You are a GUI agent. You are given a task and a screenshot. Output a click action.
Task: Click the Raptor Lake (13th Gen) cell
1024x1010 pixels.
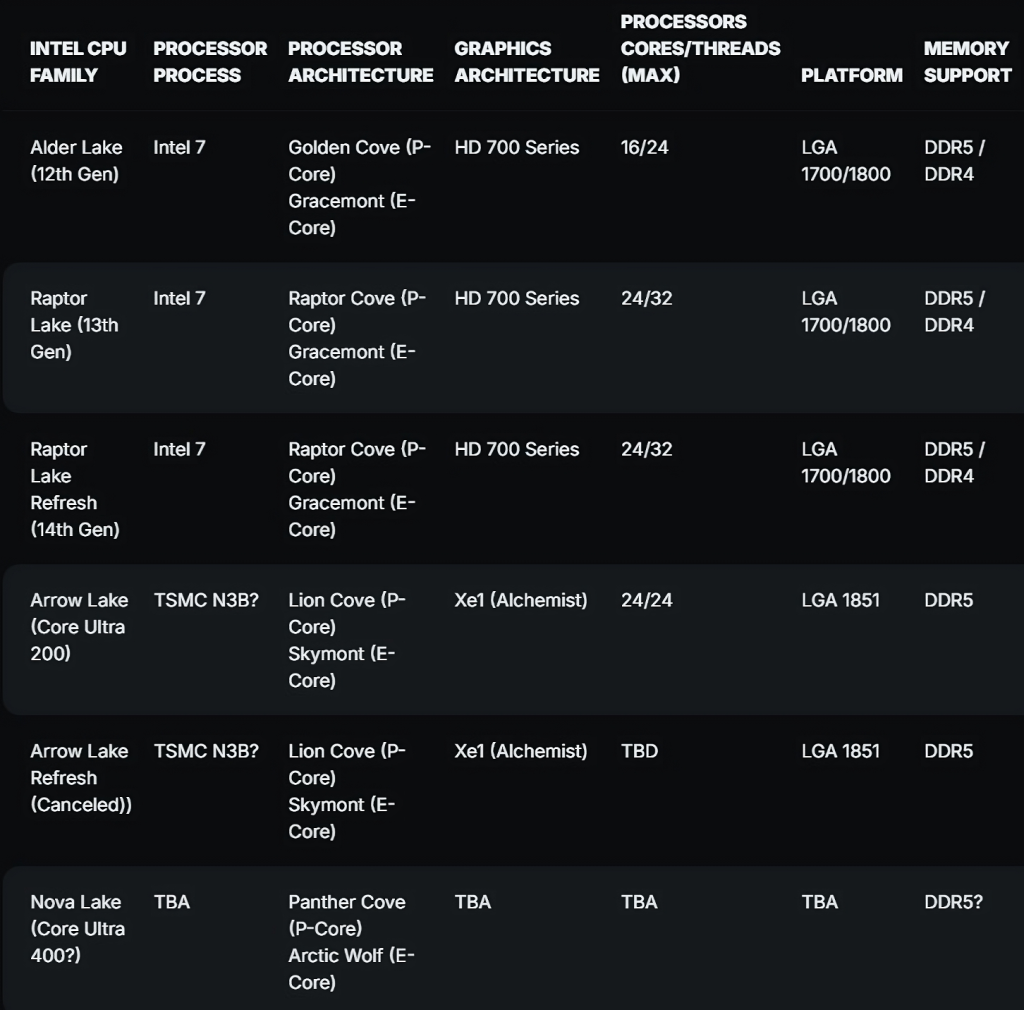click(x=74, y=325)
